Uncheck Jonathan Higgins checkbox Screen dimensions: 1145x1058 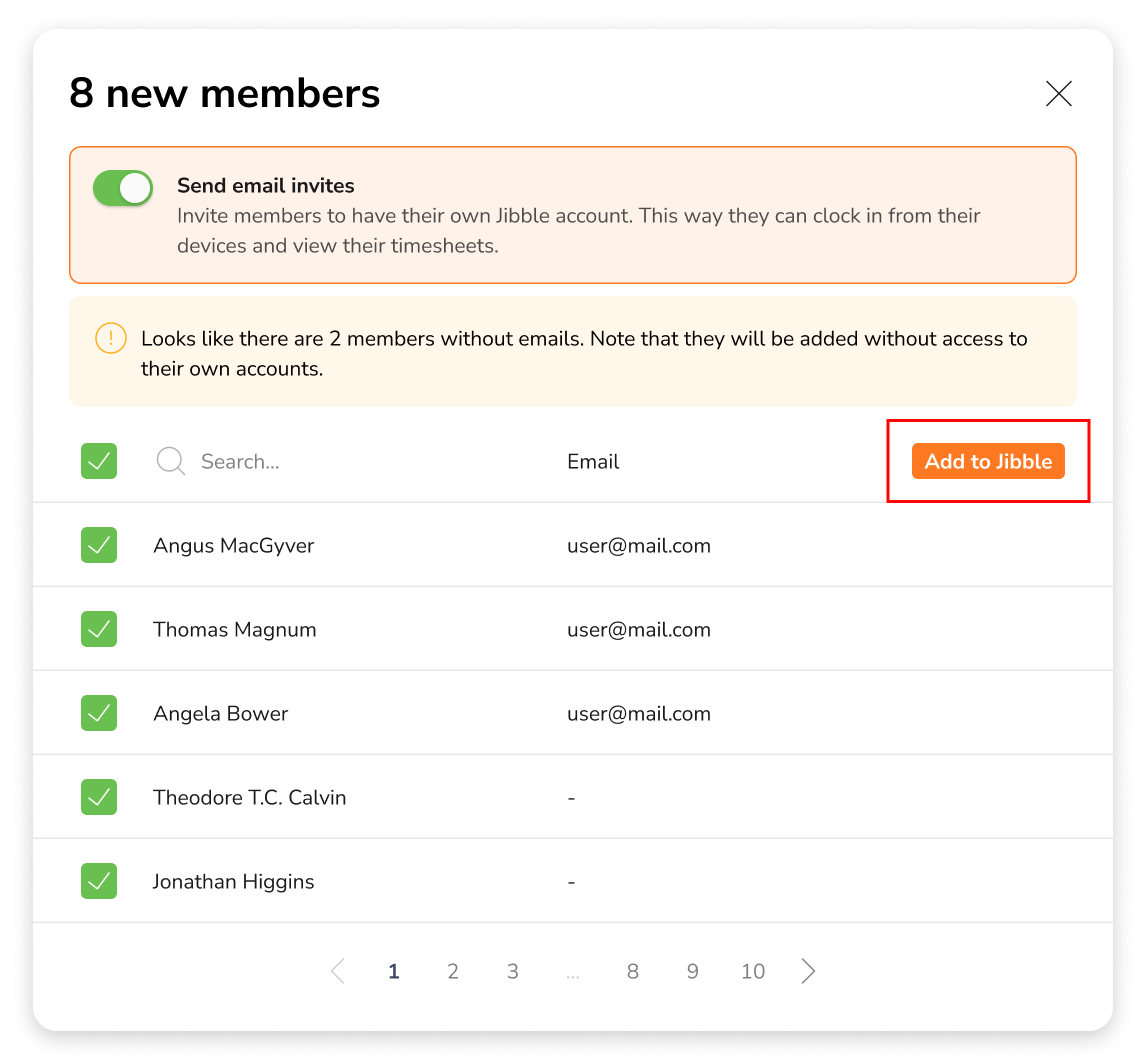pos(99,881)
